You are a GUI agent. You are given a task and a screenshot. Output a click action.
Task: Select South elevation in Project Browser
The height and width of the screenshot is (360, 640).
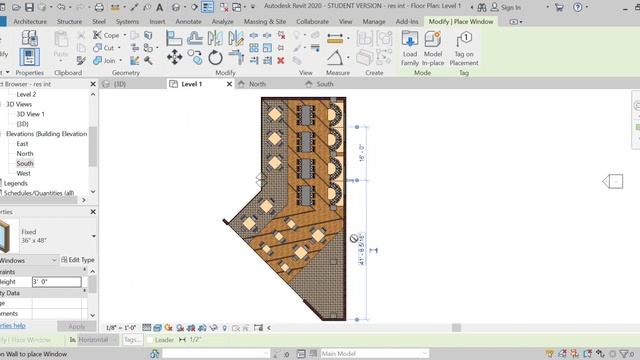click(25, 163)
